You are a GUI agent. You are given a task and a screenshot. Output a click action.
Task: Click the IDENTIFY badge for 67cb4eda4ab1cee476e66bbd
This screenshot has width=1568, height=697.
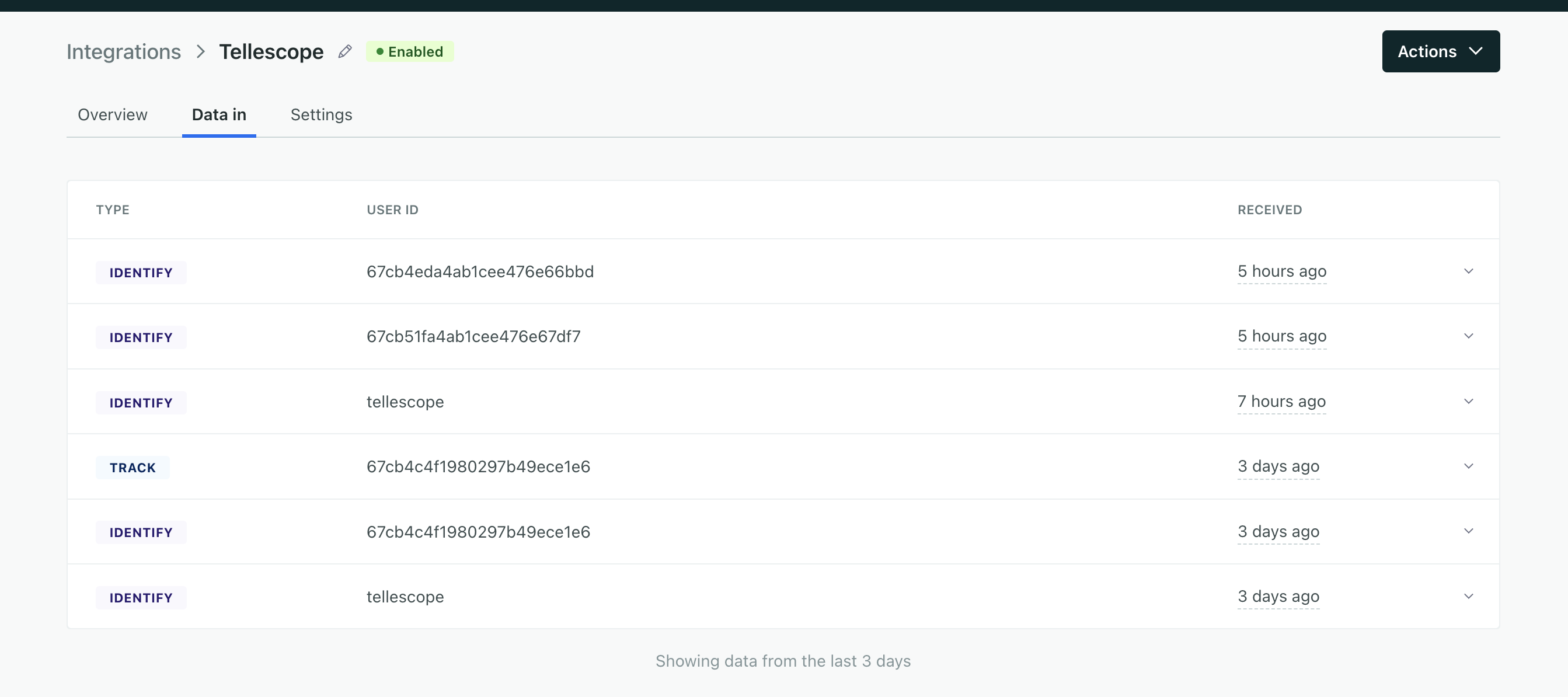click(x=141, y=273)
